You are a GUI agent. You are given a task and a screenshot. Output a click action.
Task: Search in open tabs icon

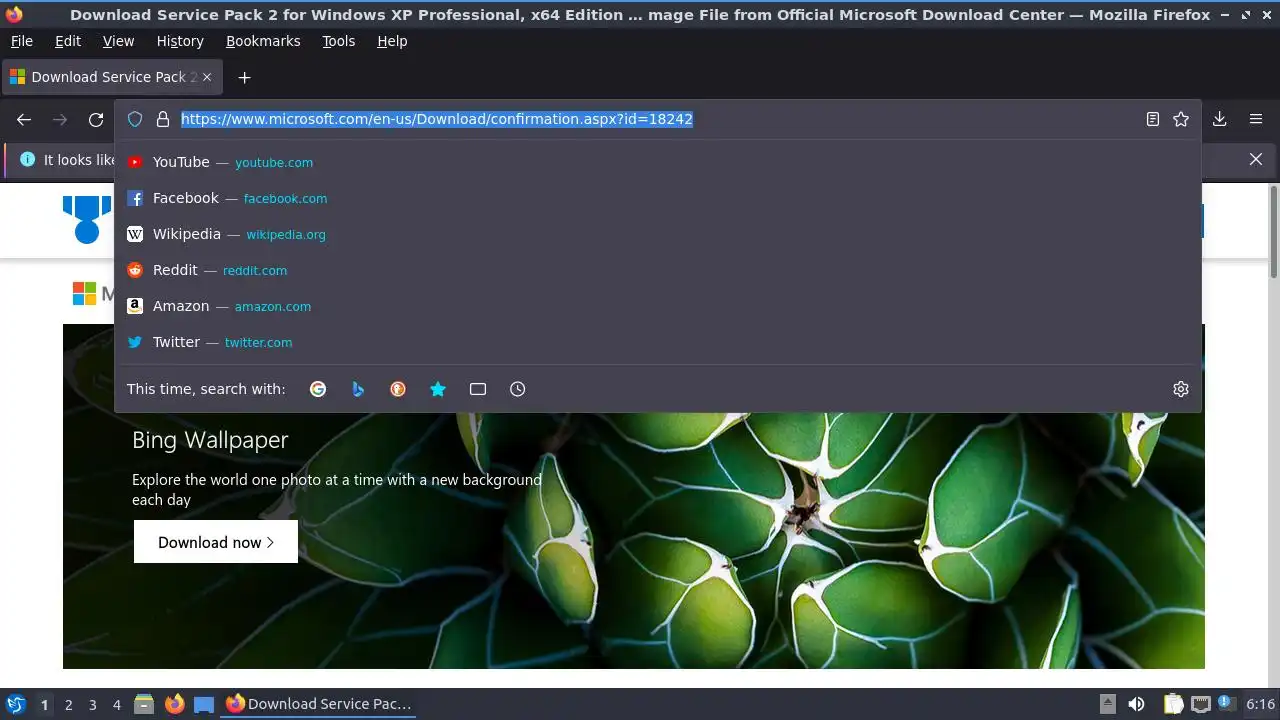pyautogui.click(x=478, y=389)
